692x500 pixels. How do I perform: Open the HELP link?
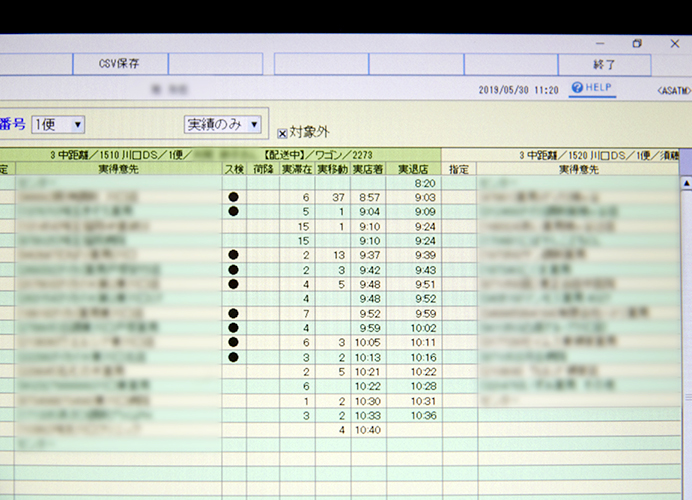599,88
